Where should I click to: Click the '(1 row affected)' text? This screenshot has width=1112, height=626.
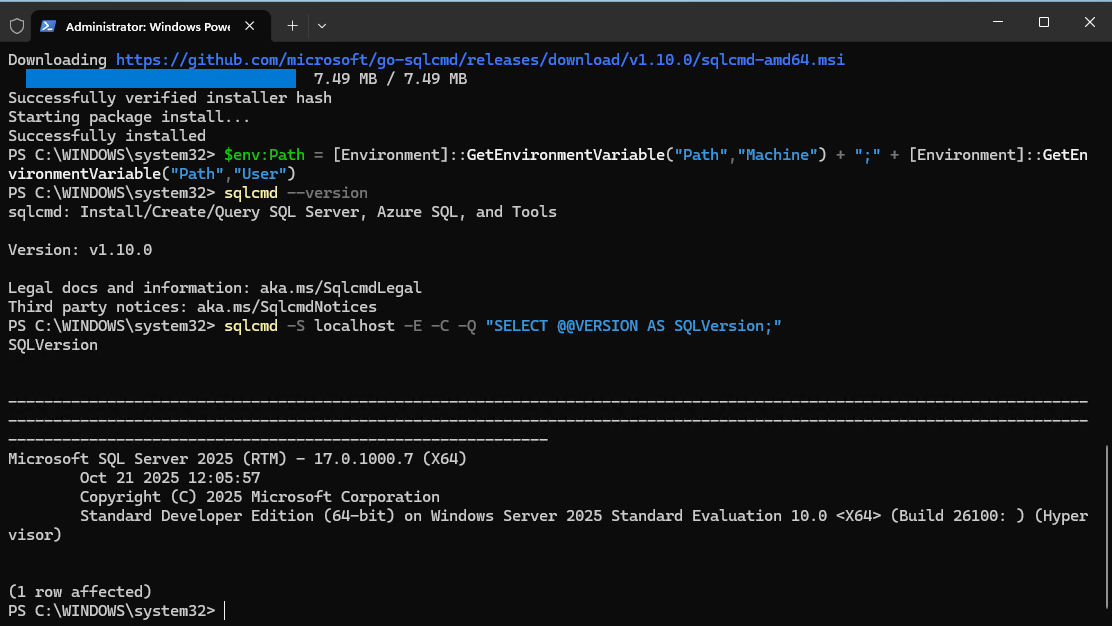pos(79,591)
